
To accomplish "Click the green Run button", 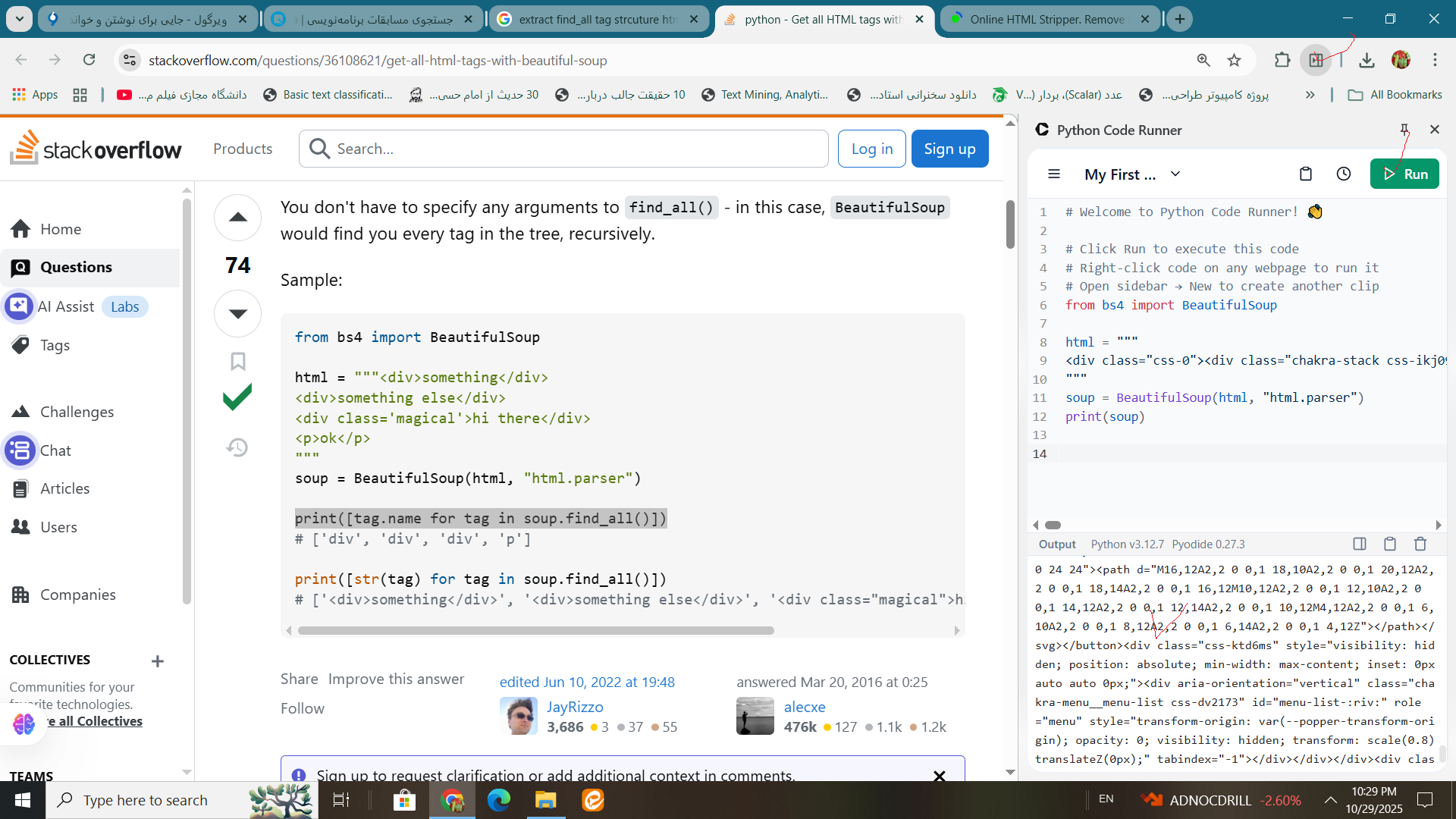I will pyautogui.click(x=1404, y=174).
